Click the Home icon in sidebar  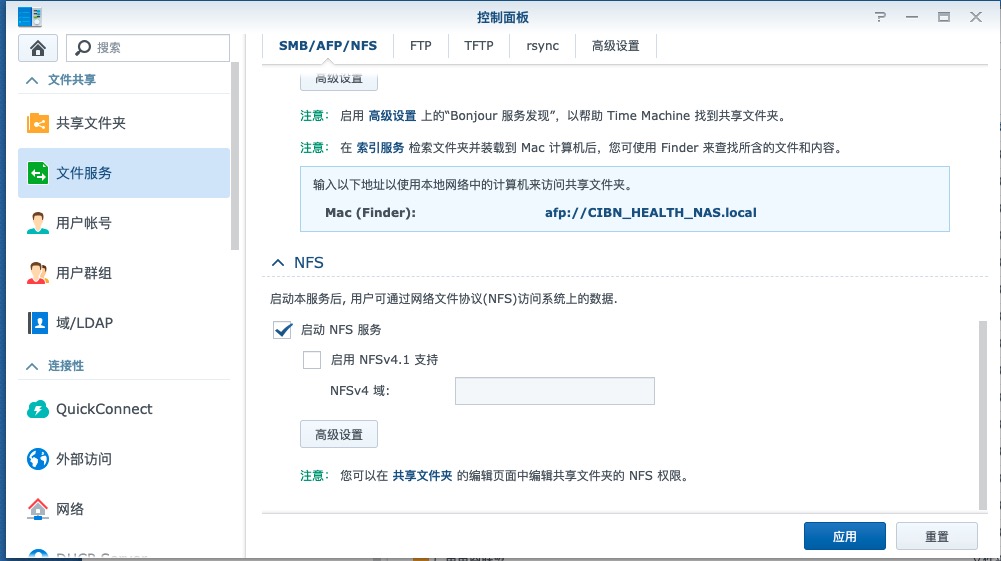(x=38, y=48)
